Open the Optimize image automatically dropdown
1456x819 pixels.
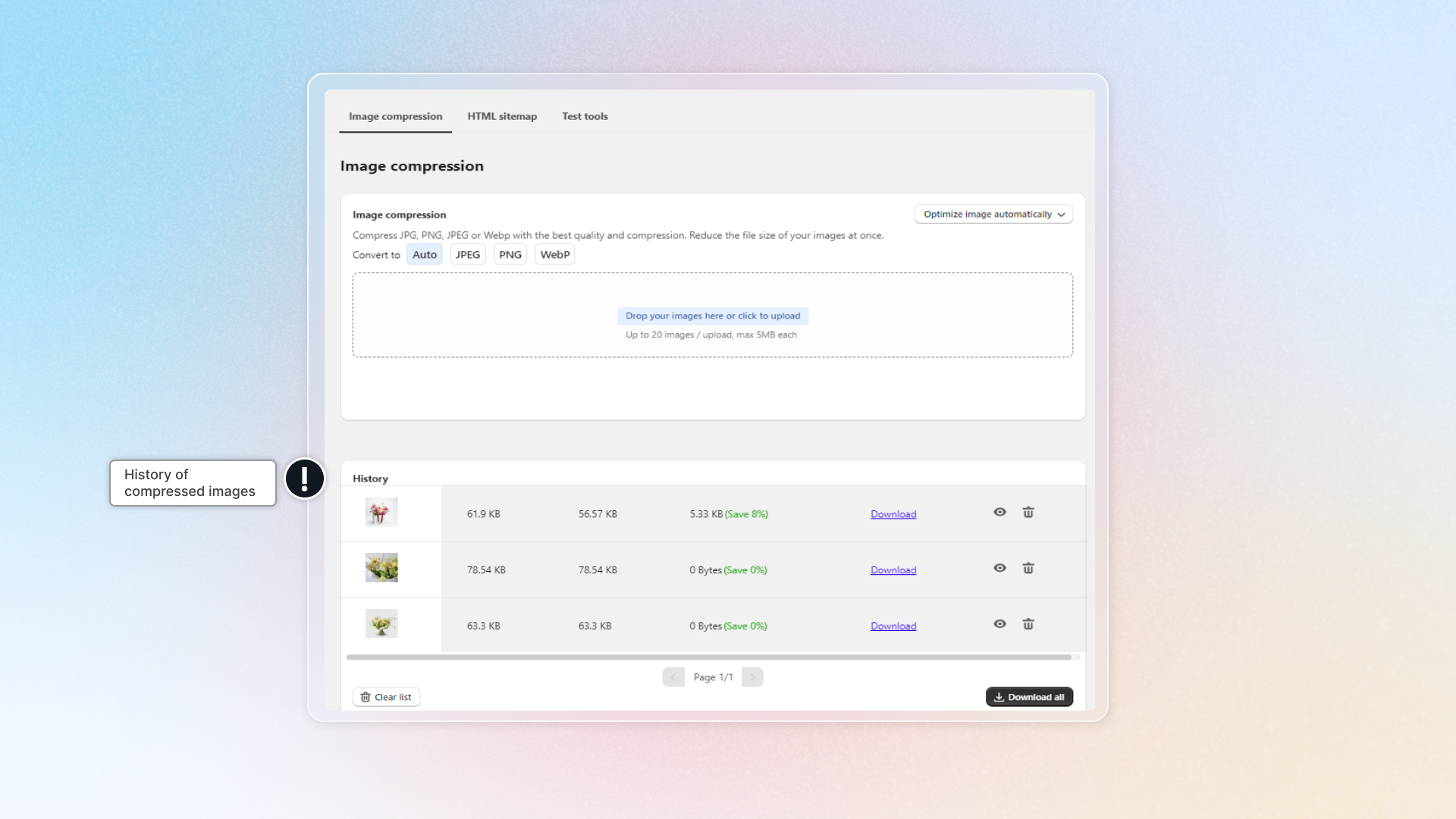[x=993, y=214]
